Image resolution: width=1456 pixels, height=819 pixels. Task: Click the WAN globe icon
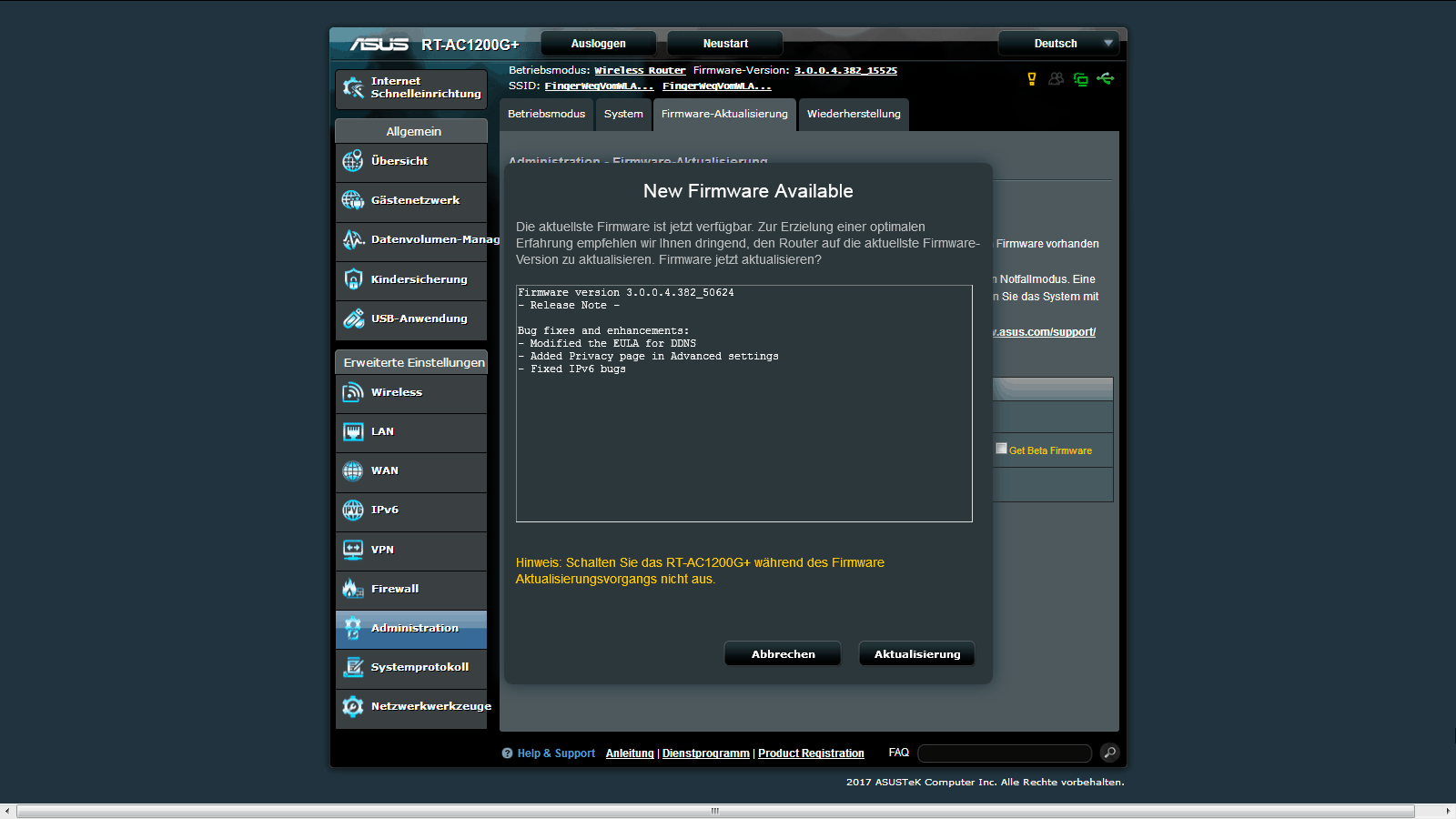353,470
